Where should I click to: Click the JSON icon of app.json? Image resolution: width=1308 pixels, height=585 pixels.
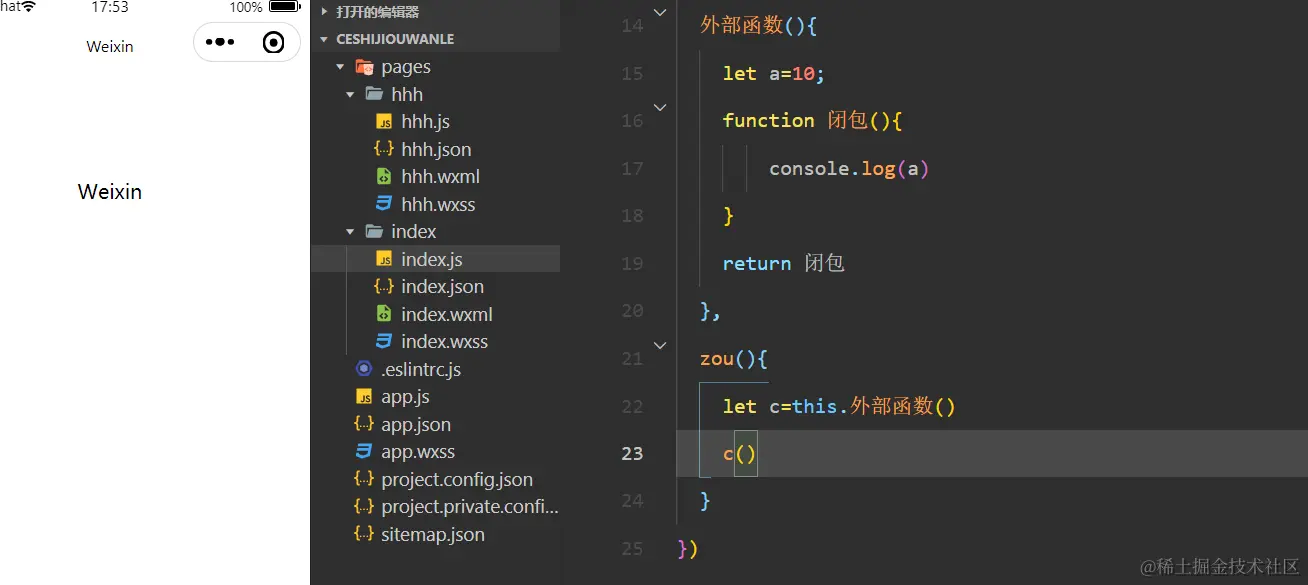pyautogui.click(x=364, y=424)
